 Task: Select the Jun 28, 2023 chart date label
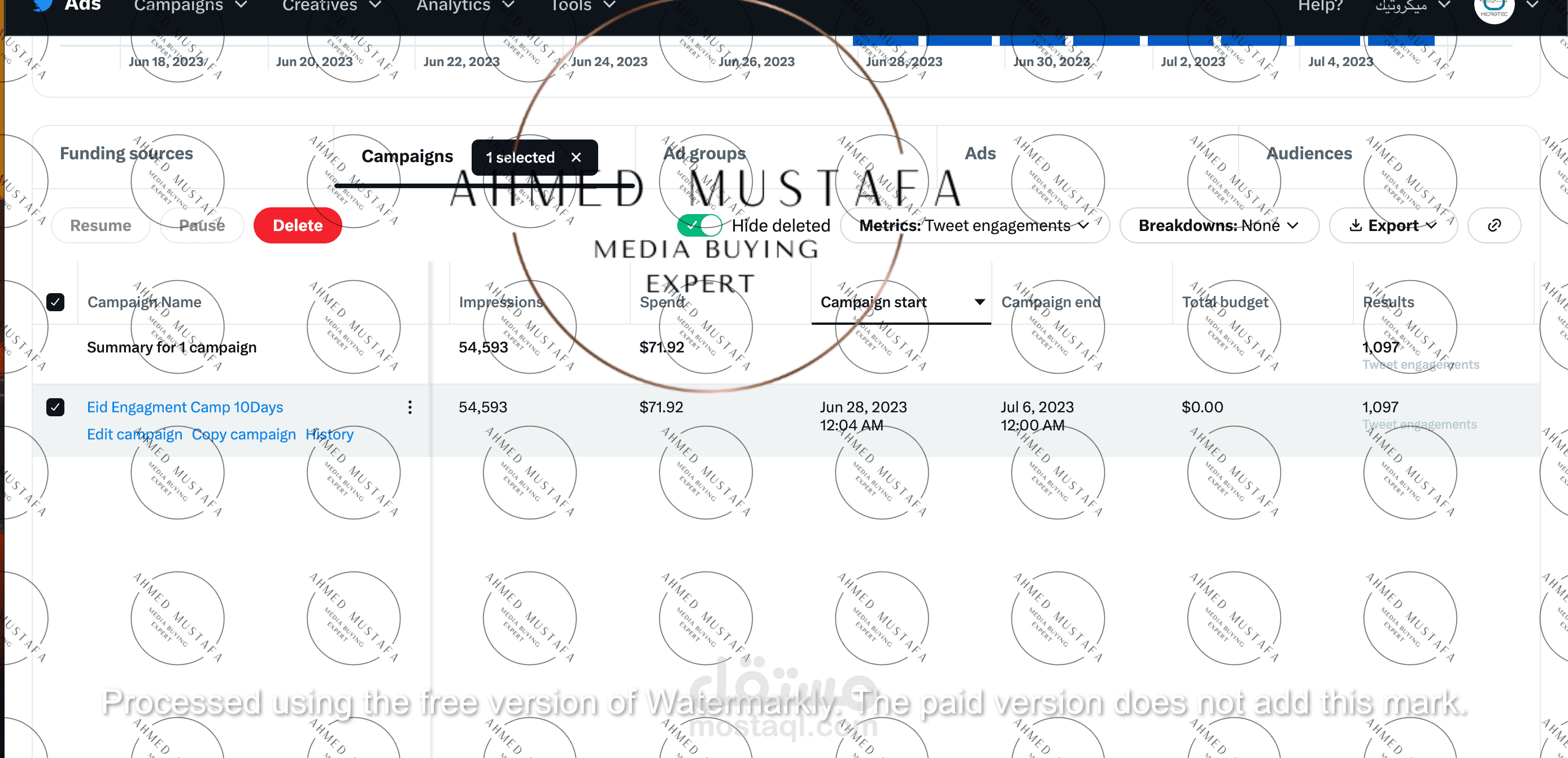point(904,62)
